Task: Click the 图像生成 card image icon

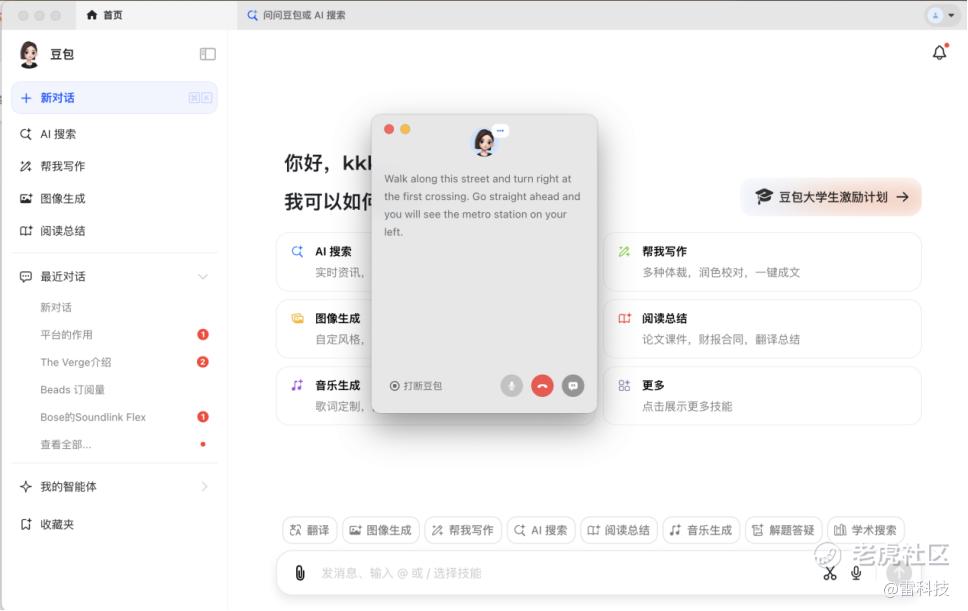Action: 297,318
